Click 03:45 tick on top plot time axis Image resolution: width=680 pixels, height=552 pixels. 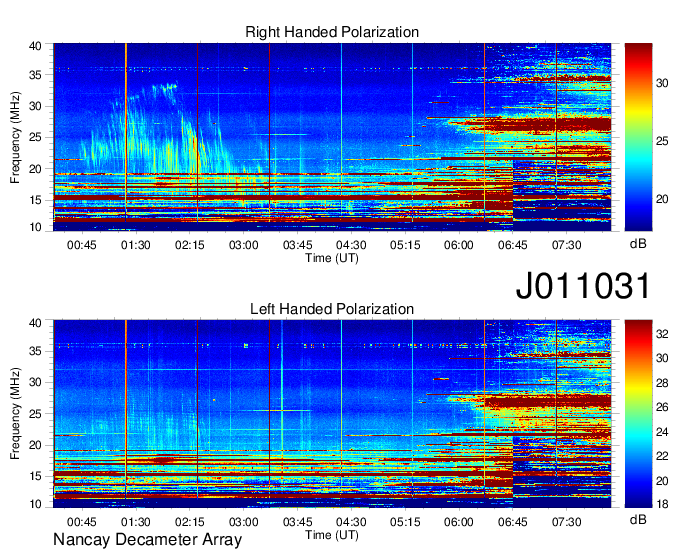coord(298,245)
